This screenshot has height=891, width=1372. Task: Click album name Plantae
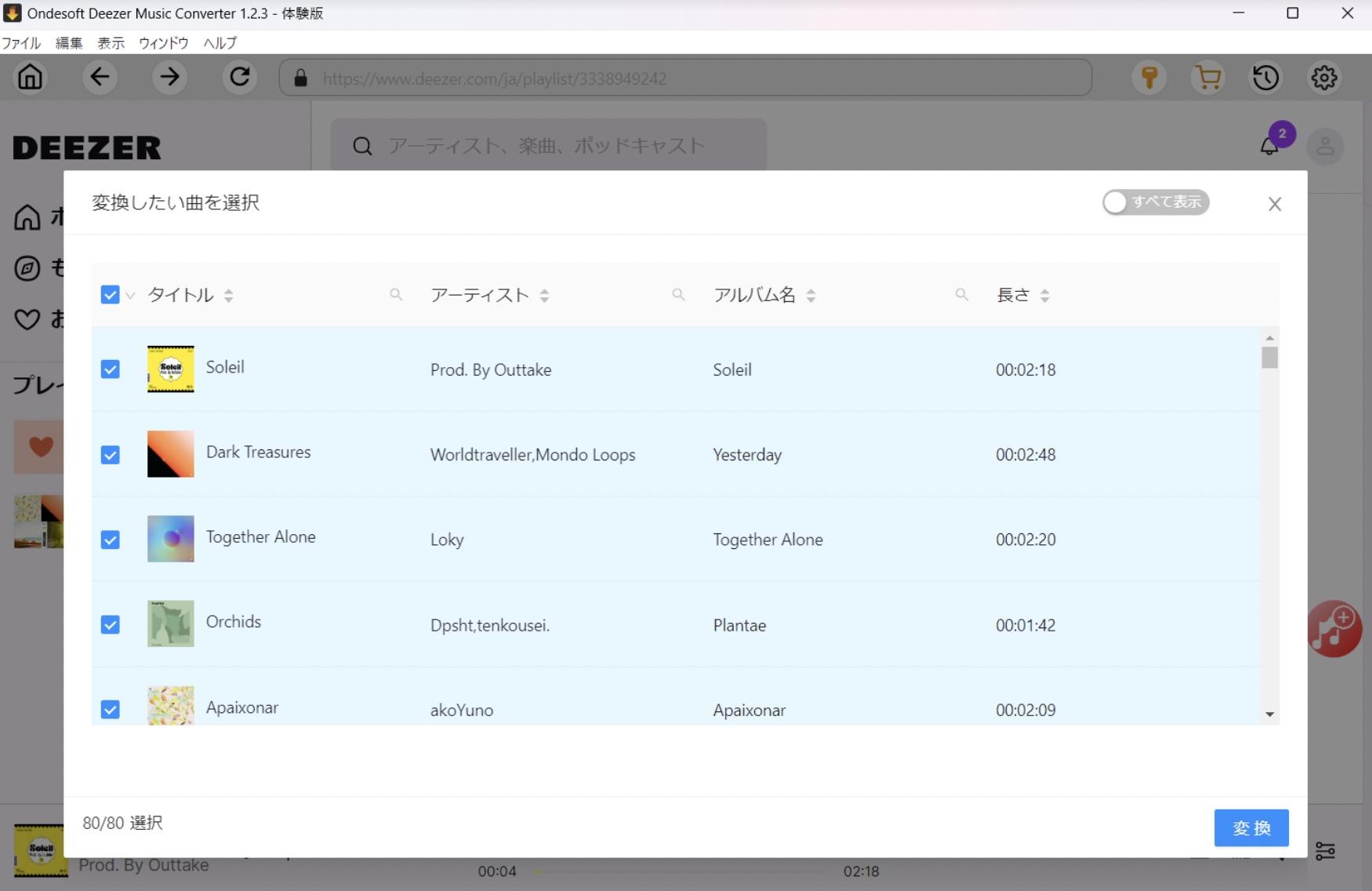coord(739,625)
